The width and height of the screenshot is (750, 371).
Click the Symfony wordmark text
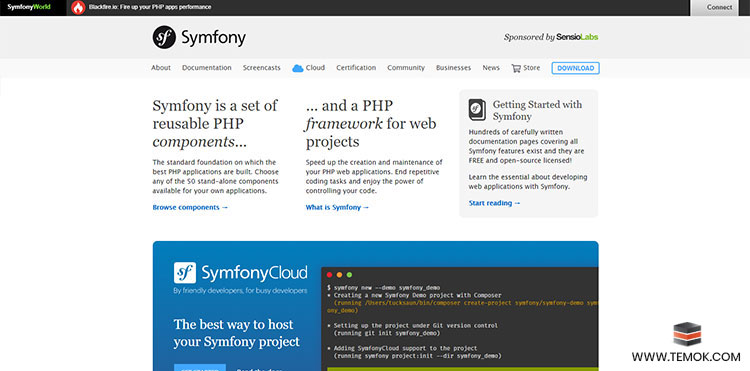pyautogui.click(x=213, y=38)
